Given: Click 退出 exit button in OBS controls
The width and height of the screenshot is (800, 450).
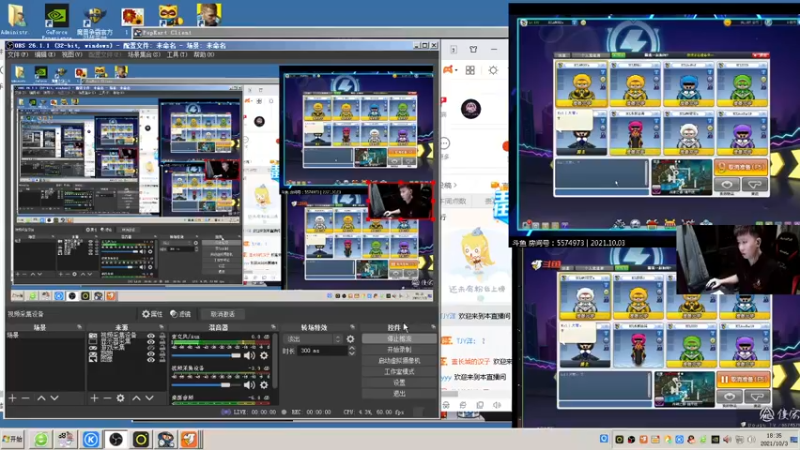Looking at the screenshot, I should click(399, 393).
